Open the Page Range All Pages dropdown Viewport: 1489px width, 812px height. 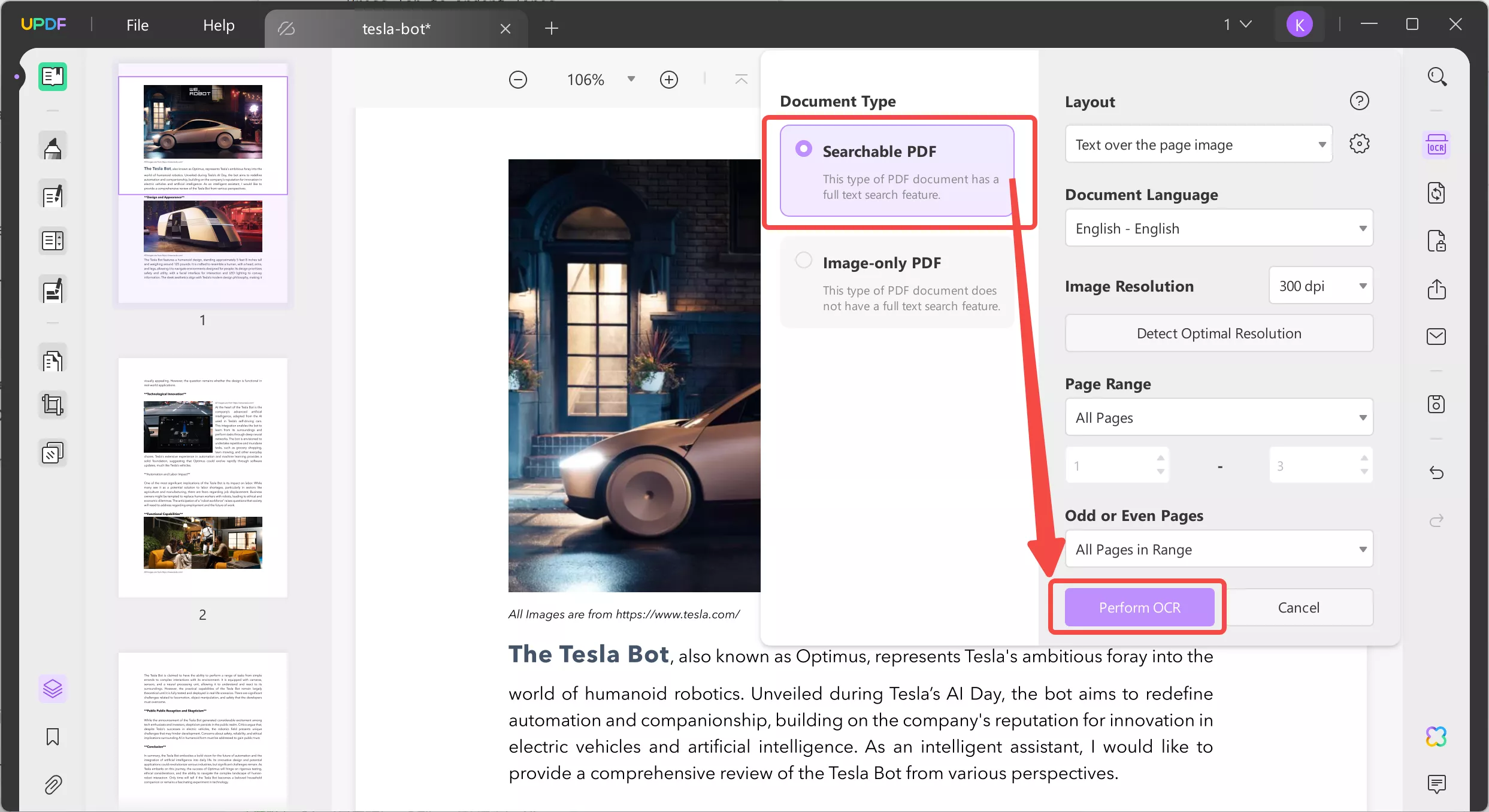[1219, 417]
